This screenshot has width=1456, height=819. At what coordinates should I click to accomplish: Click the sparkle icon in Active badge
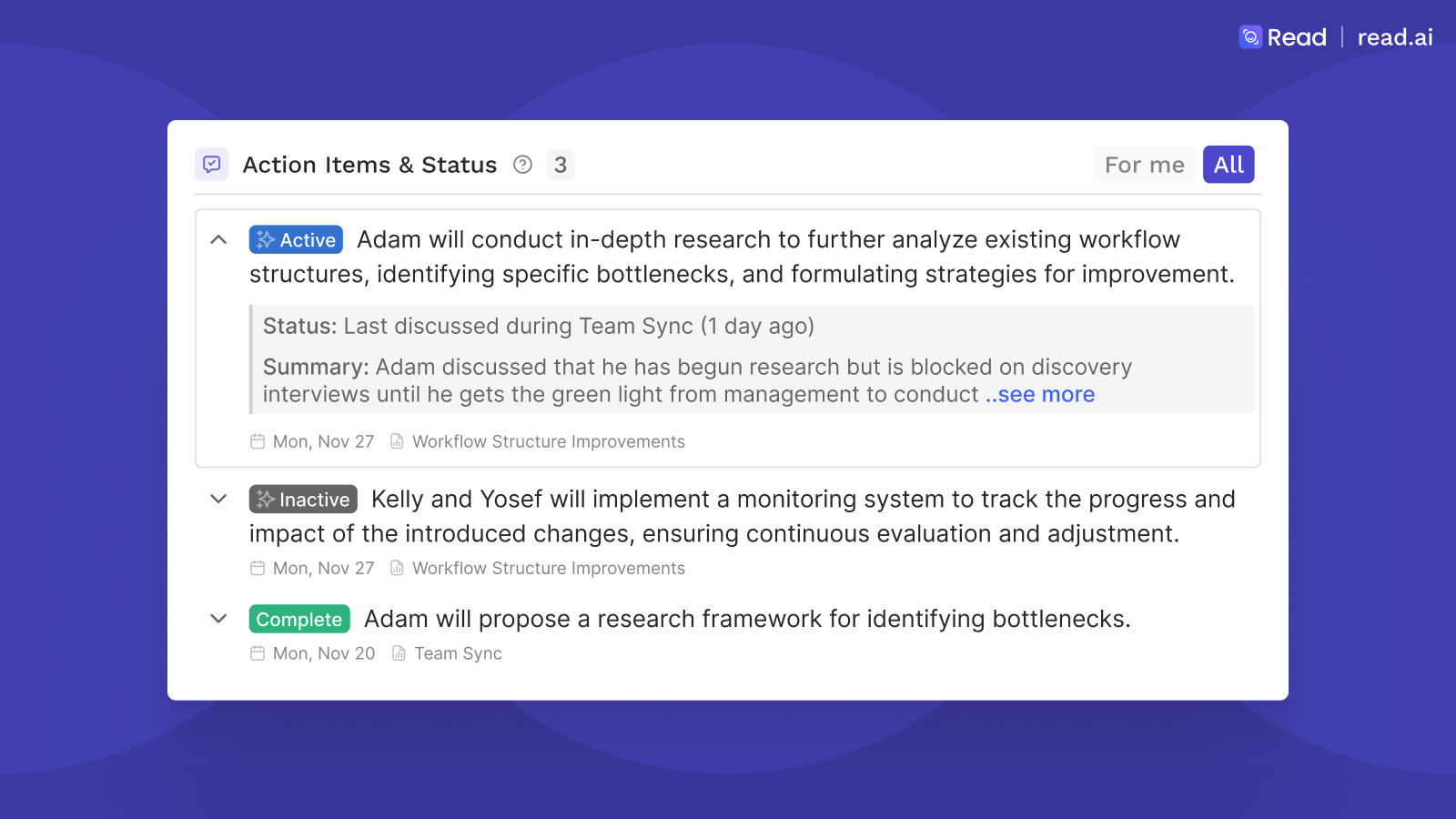266,239
